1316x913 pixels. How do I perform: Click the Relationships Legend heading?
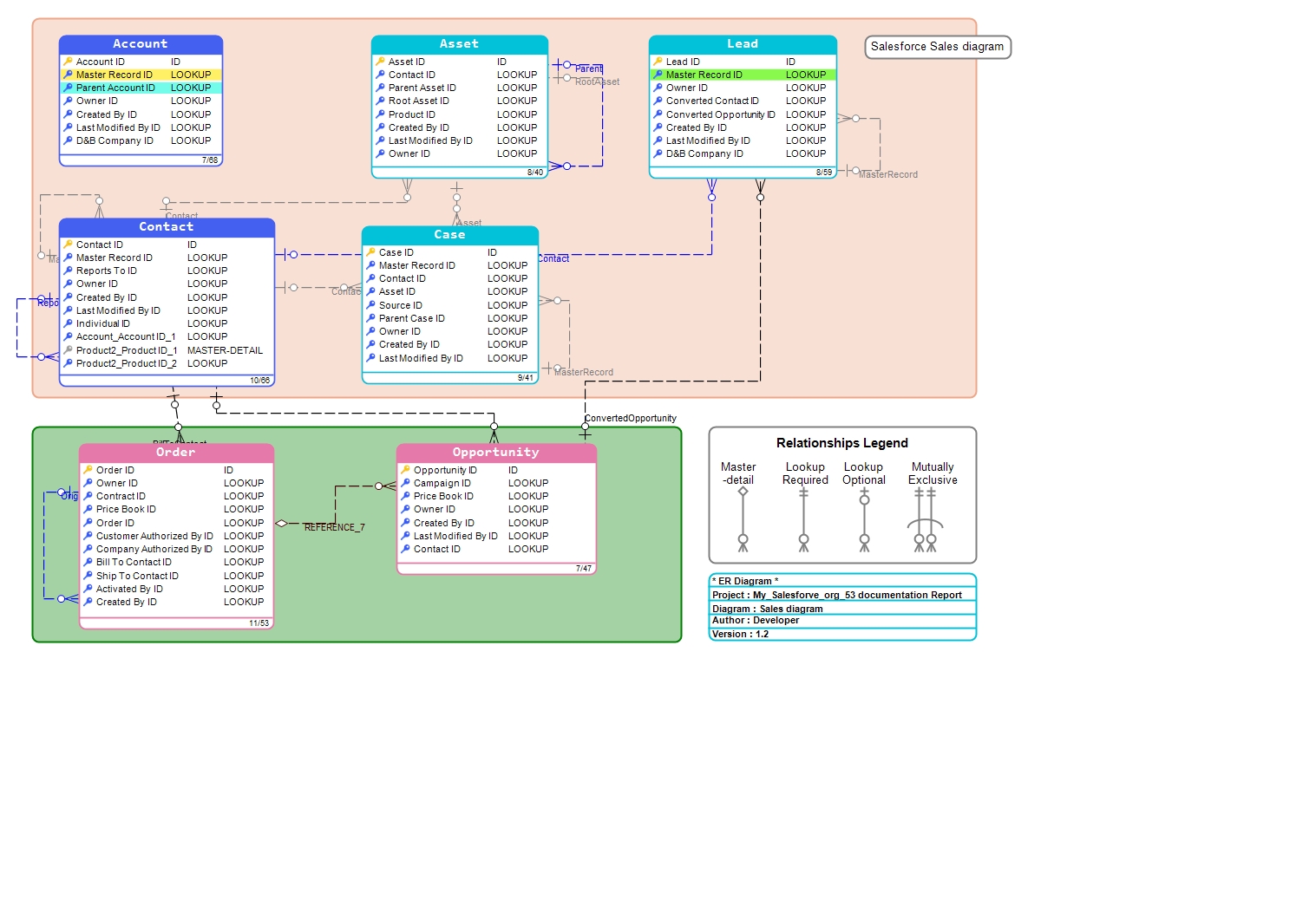click(842, 443)
